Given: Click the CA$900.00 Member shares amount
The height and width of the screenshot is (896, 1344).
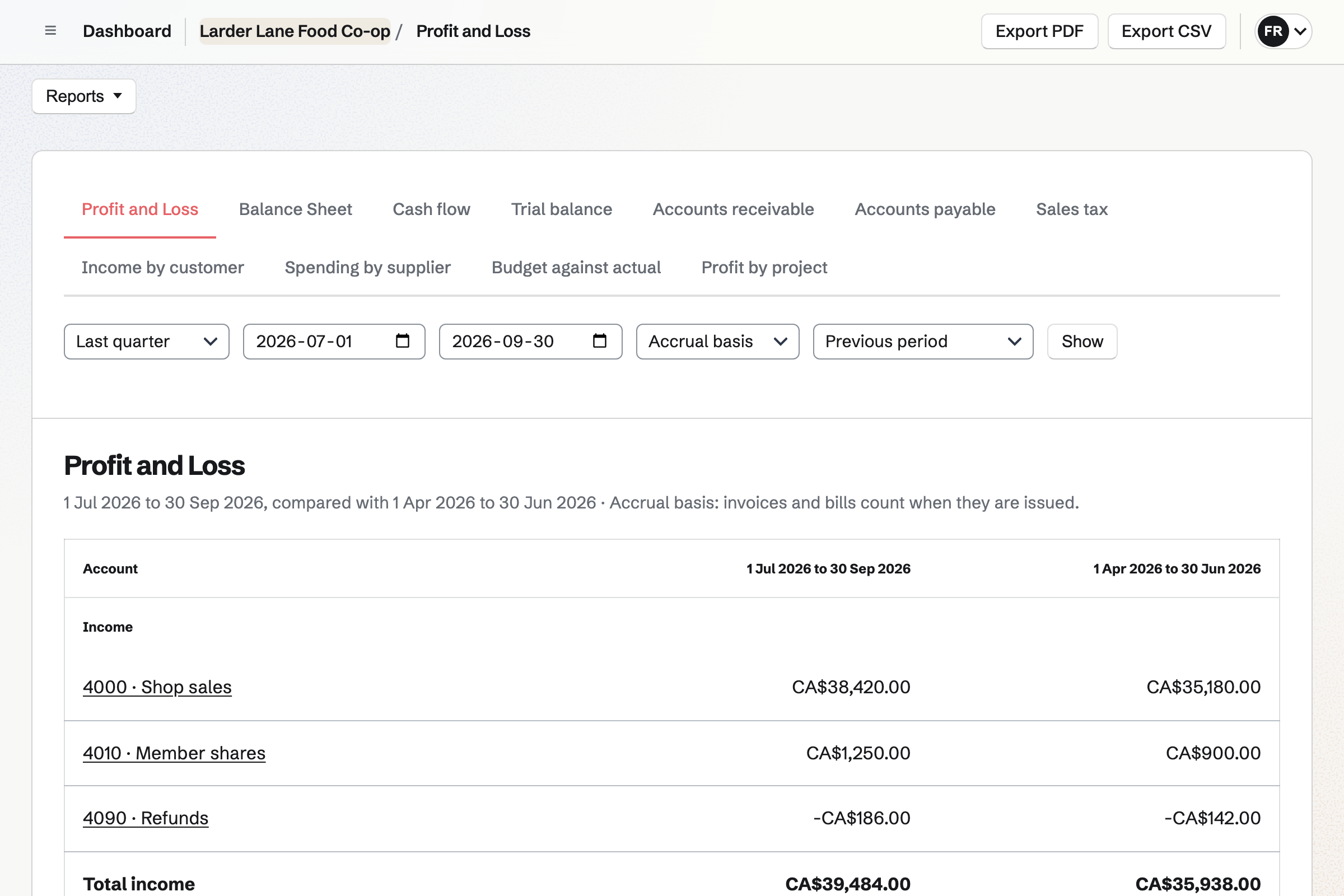Looking at the screenshot, I should (x=1213, y=753).
